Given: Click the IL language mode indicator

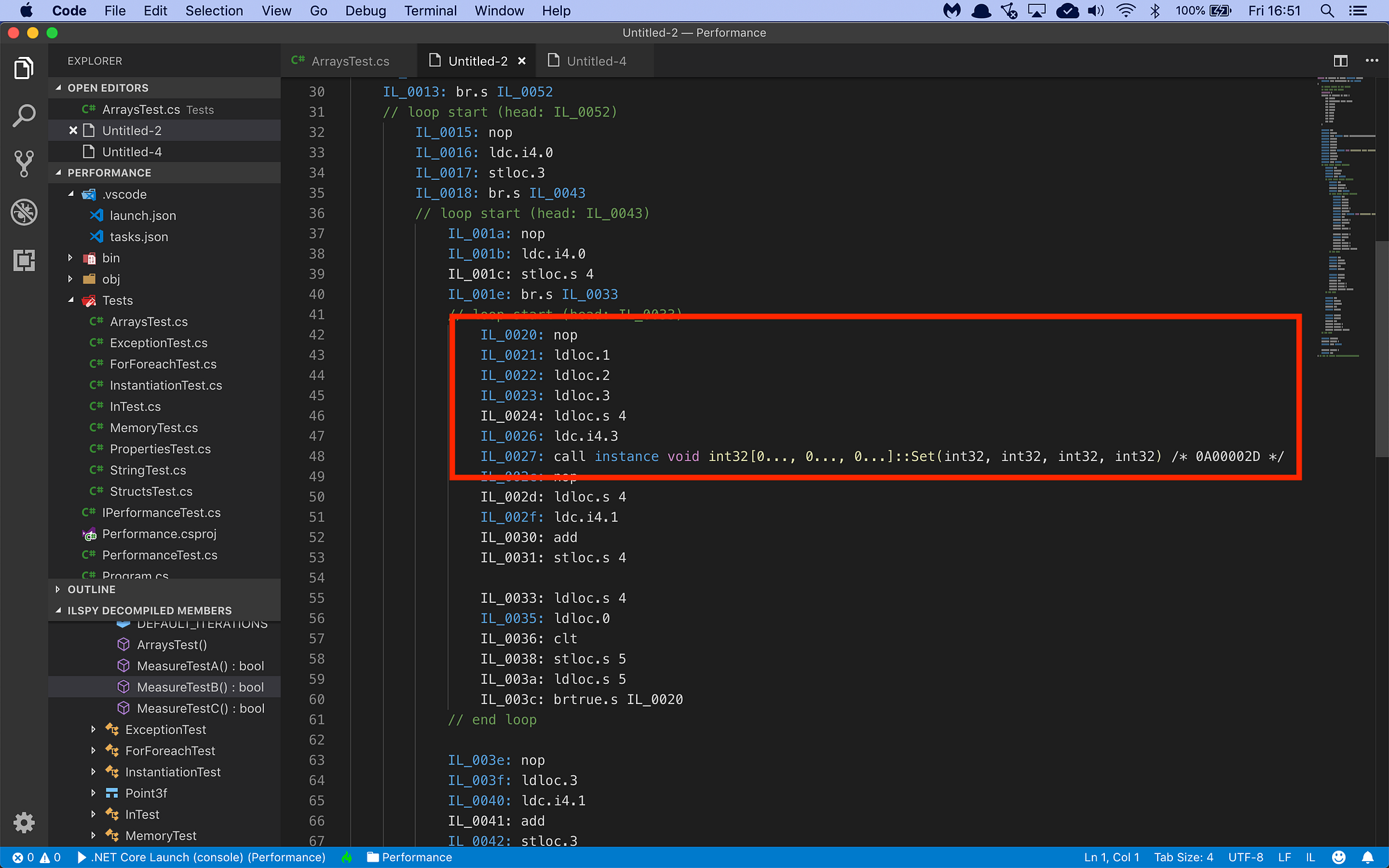Looking at the screenshot, I should pyautogui.click(x=1310, y=858).
